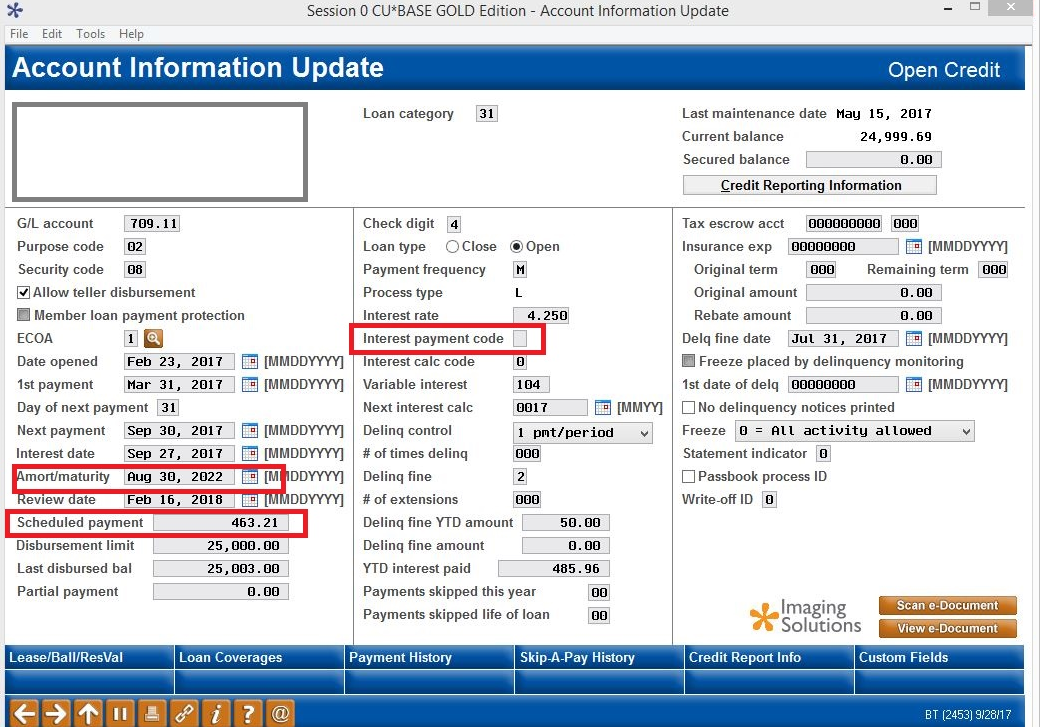
Task: Check Member loan payment protection
Action: [x=24, y=315]
